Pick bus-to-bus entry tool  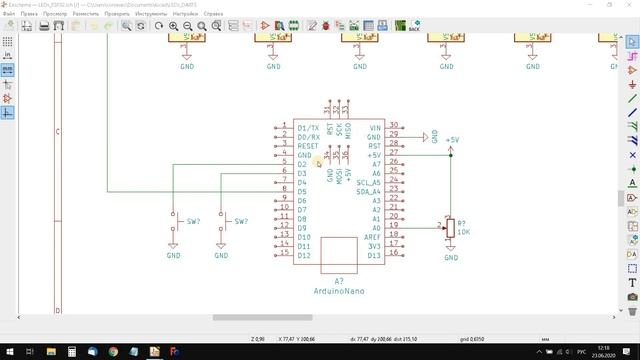(632, 141)
